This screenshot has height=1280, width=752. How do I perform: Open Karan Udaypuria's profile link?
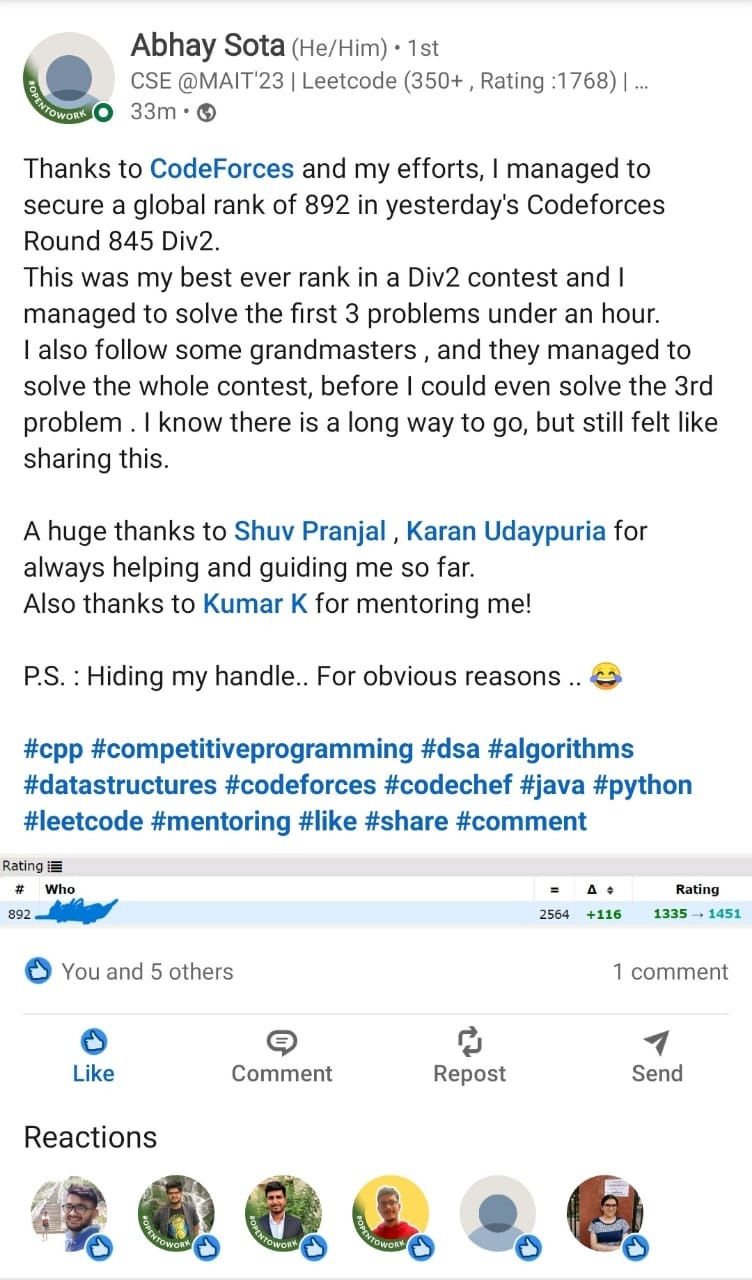pos(506,530)
